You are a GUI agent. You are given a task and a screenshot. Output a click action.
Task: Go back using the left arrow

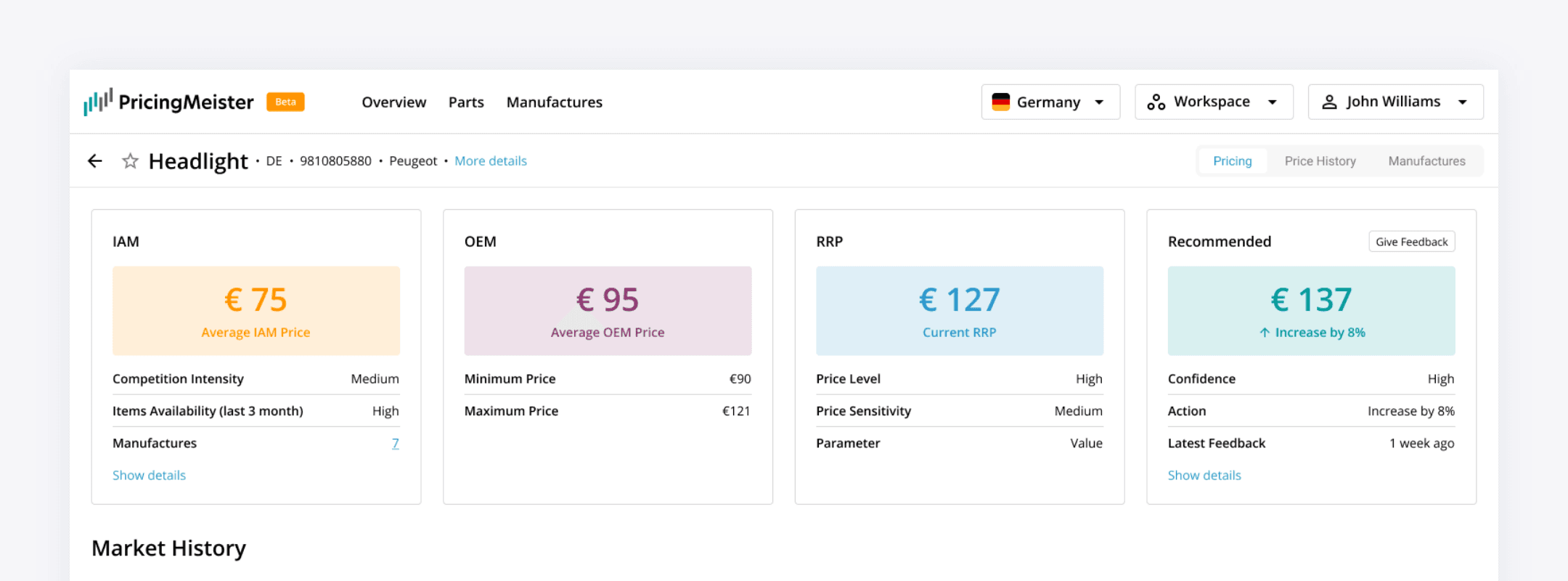click(95, 161)
